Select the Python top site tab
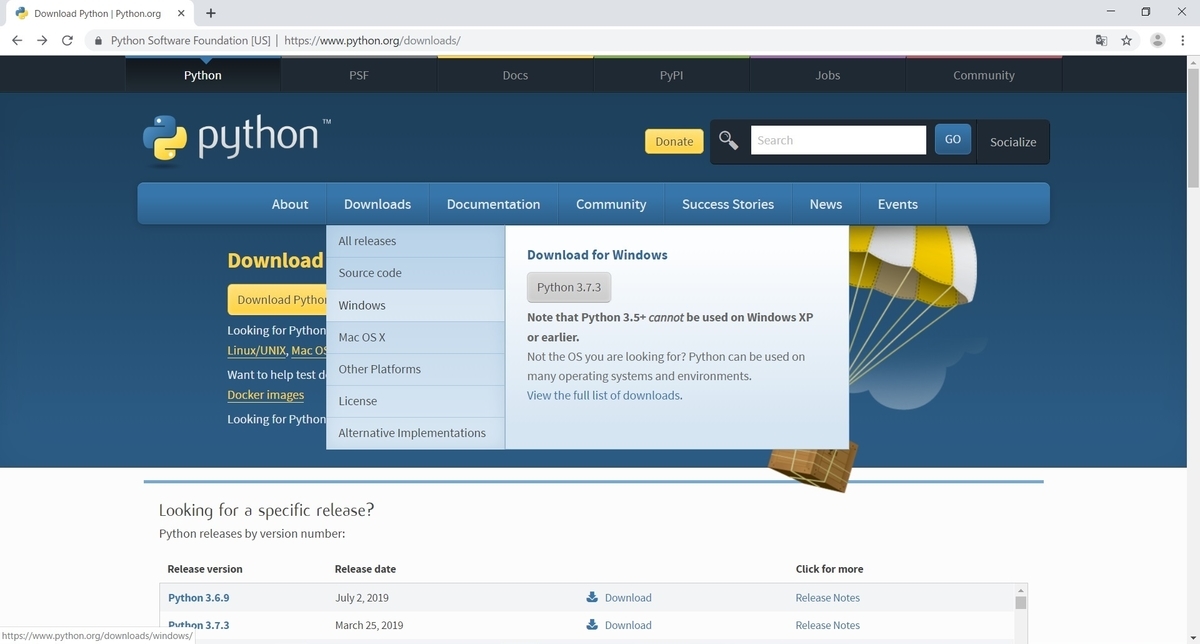The width and height of the screenshot is (1200, 644). [x=203, y=75]
